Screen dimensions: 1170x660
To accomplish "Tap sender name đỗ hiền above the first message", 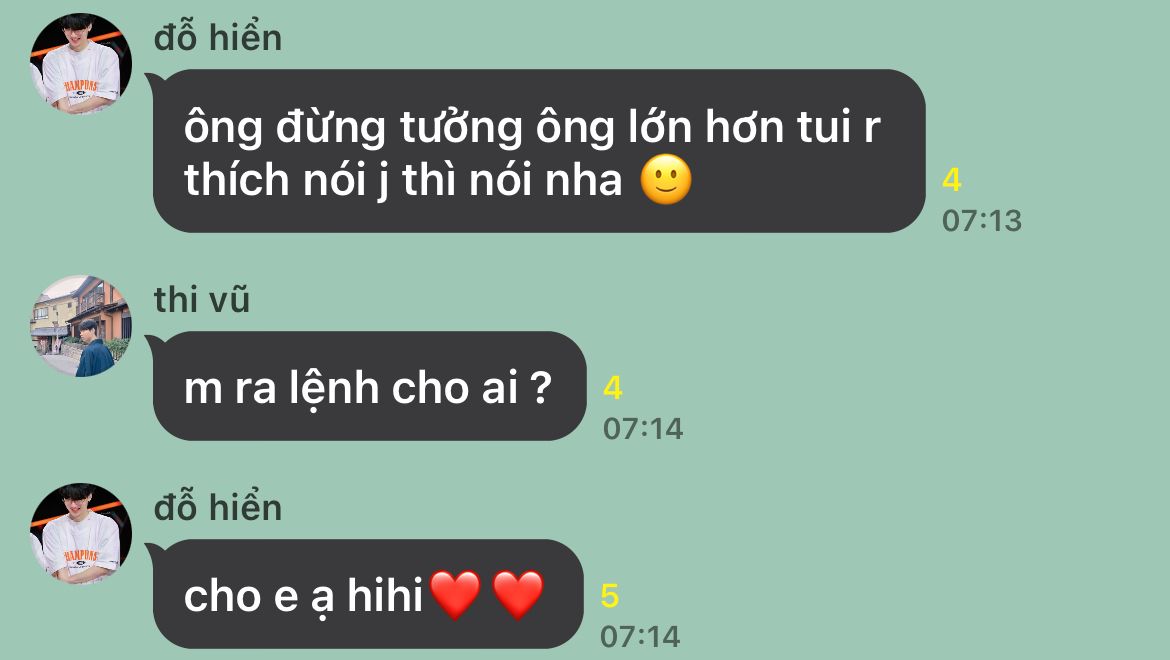I will (x=218, y=37).
